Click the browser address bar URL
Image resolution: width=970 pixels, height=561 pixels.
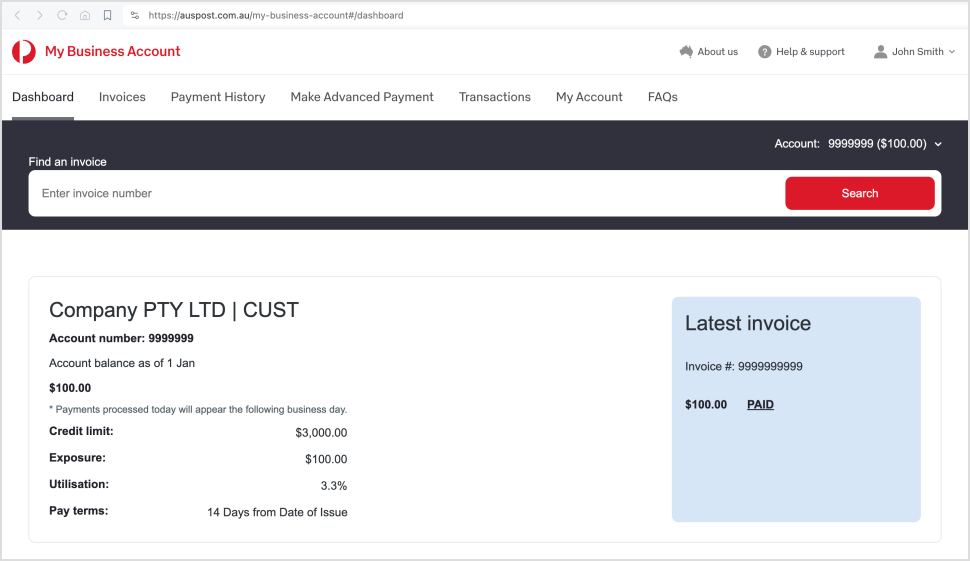pyautogui.click(x=276, y=15)
